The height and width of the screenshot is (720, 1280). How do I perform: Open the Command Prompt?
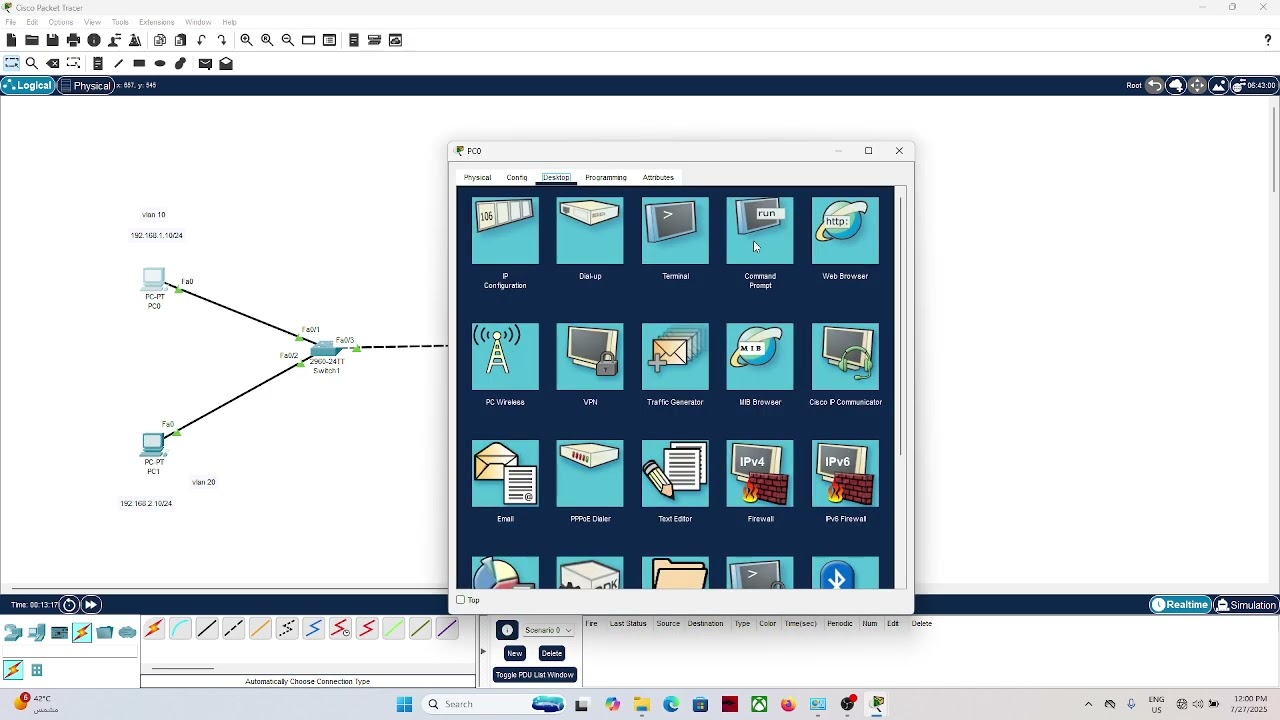(760, 231)
